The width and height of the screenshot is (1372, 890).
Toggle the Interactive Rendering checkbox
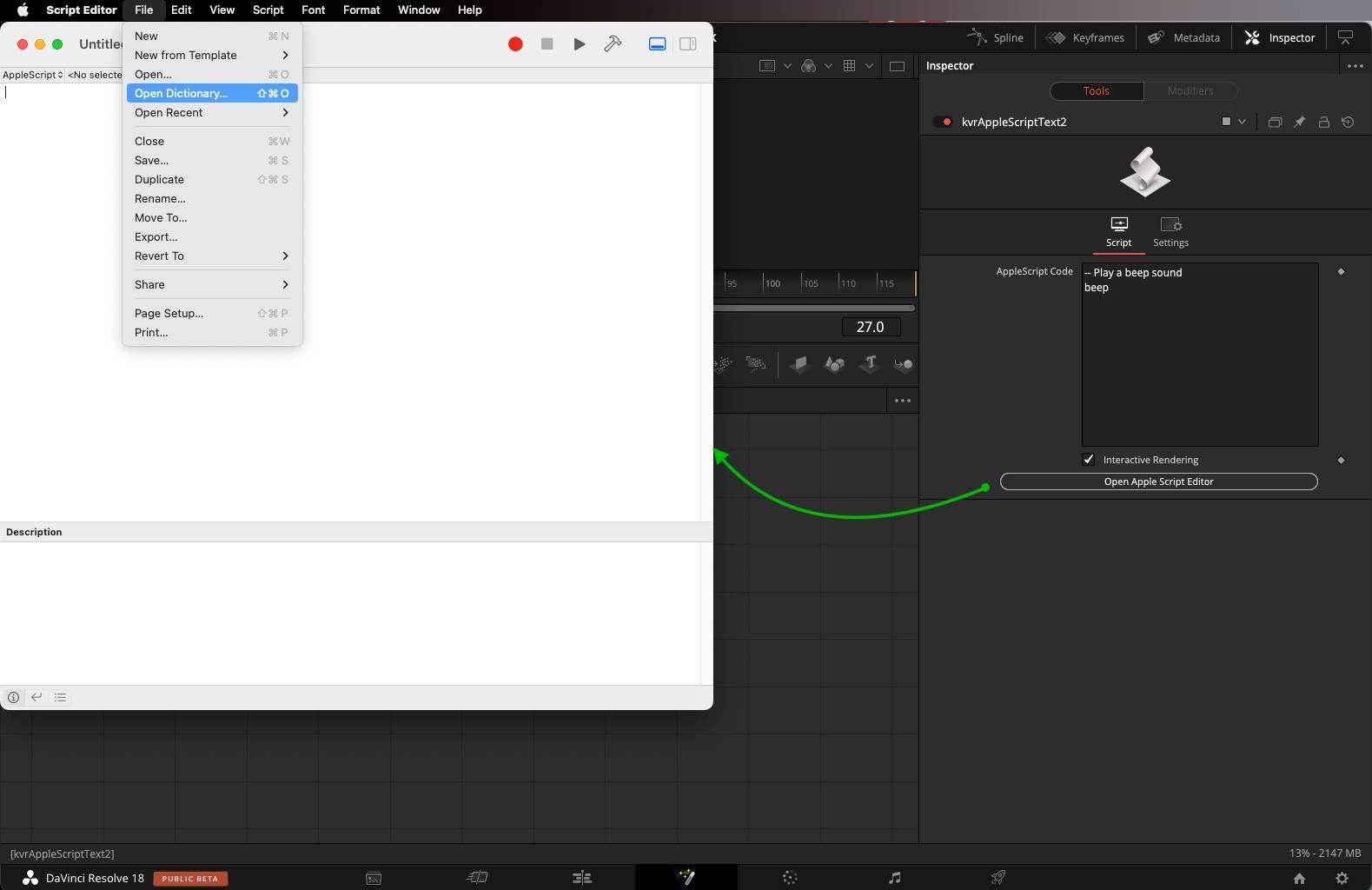click(x=1089, y=460)
